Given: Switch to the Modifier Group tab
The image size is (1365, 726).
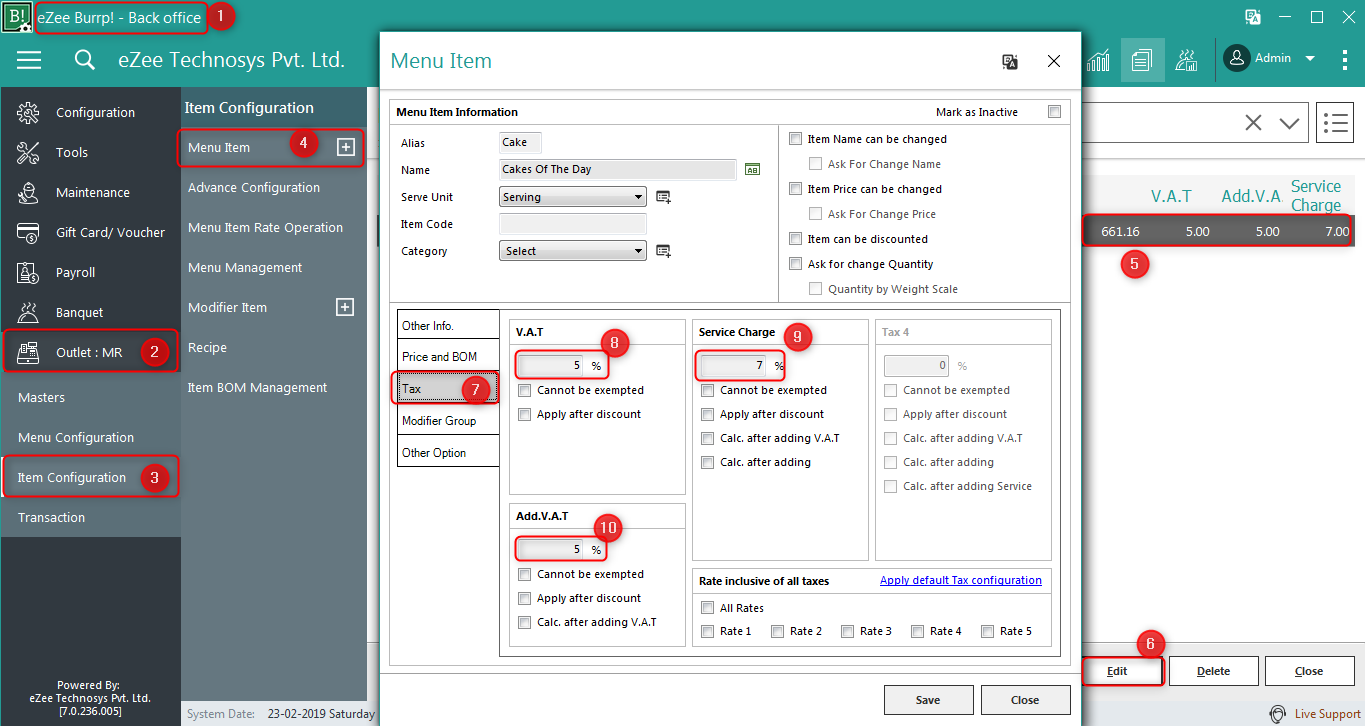Looking at the screenshot, I should click(447, 421).
